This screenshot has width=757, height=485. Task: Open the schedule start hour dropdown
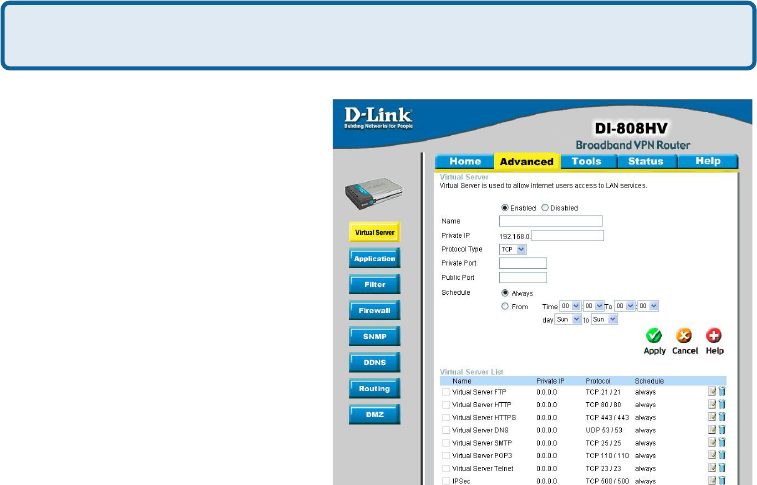coord(570,306)
